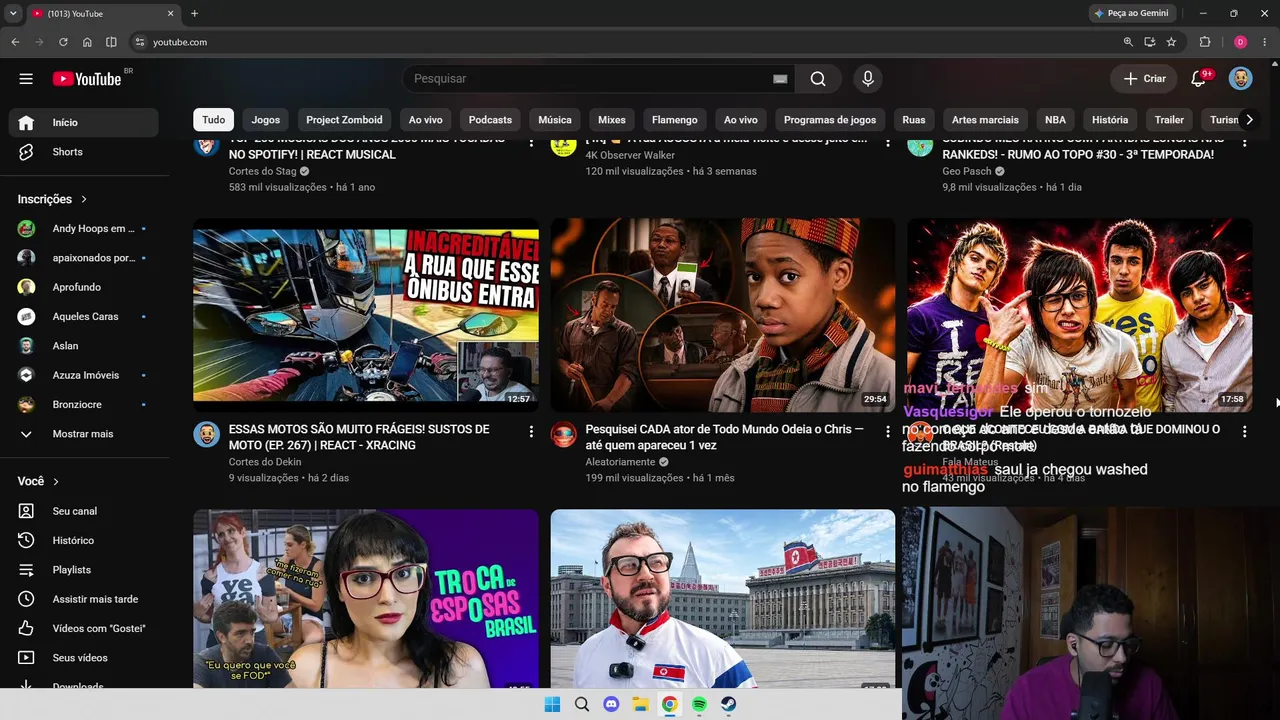
Task: Open the Chrome three-dot menu
Action: click(1266, 42)
